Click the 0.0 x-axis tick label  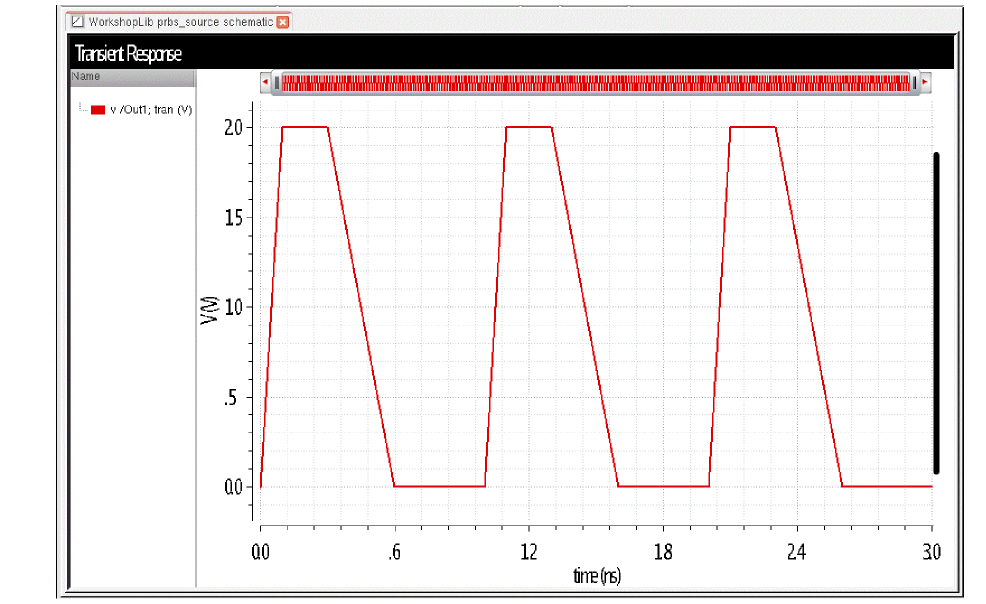[260, 552]
